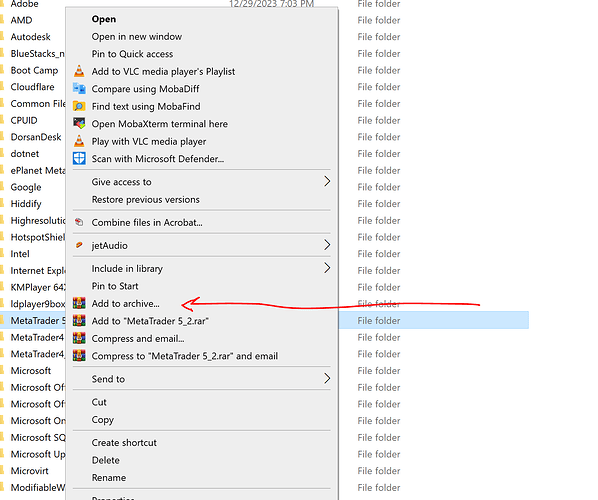Select the Intel folder
The image size is (598, 500).
click(20, 254)
